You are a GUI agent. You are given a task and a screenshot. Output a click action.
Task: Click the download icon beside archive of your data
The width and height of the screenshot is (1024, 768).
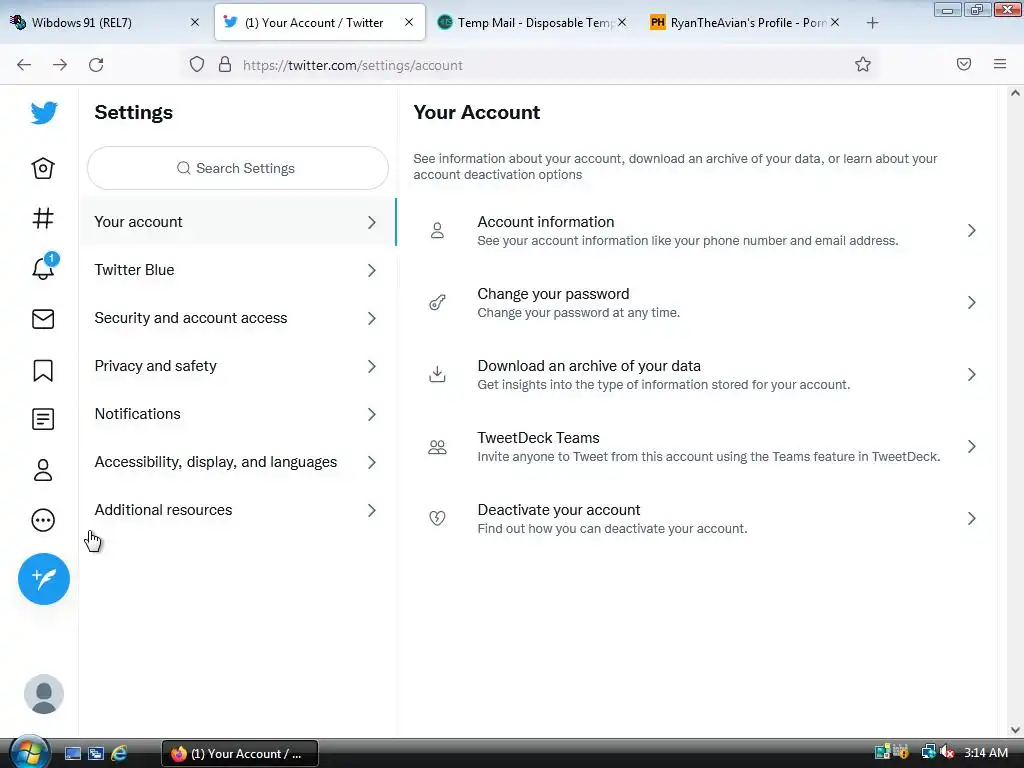pos(437,374)
